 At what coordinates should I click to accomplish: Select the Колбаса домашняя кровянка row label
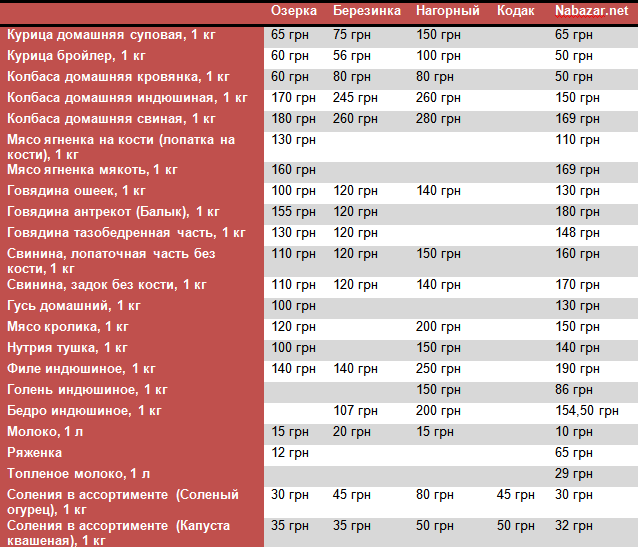pos(118,77)
